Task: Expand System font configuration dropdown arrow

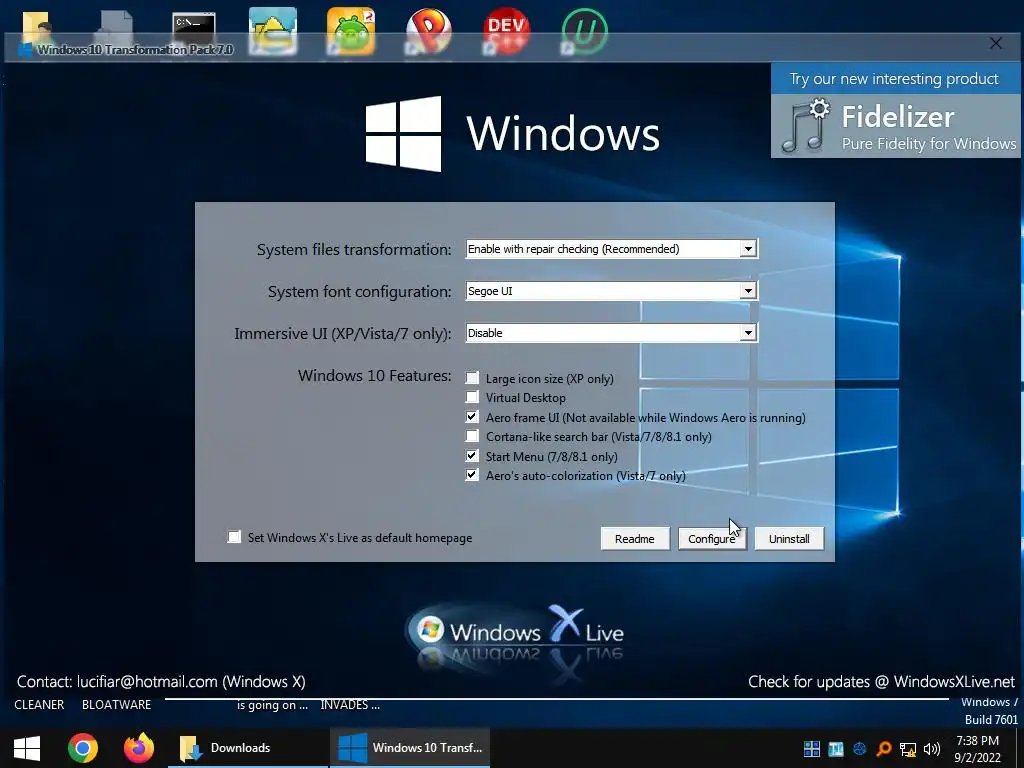Action: (748, 291)
